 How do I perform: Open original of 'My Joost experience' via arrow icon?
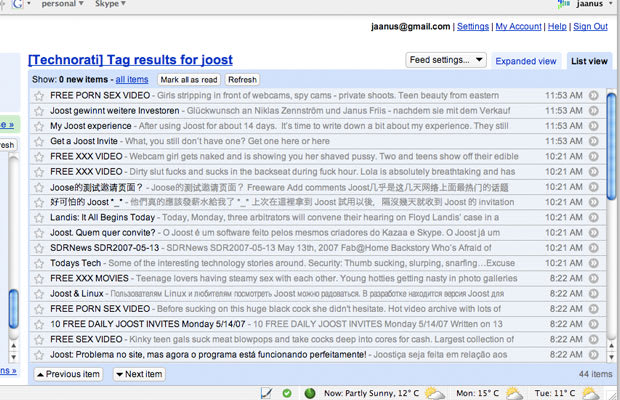point(594,126)
